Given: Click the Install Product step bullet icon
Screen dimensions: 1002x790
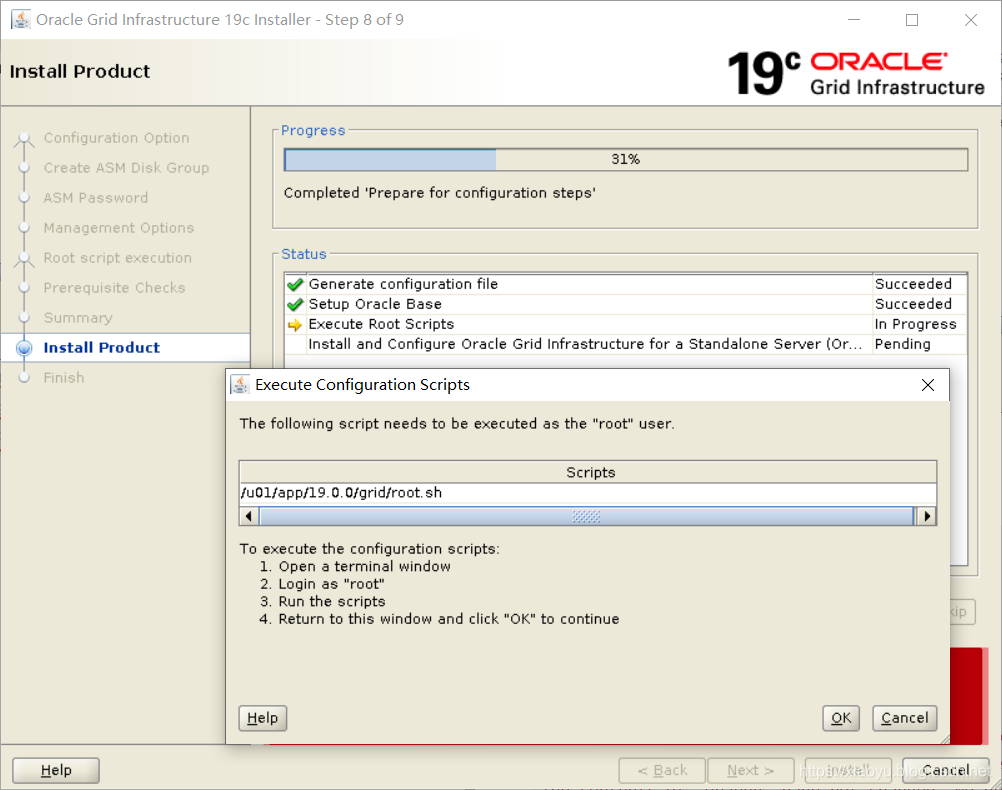Looking at the screenshot, I should pos(24,348).
